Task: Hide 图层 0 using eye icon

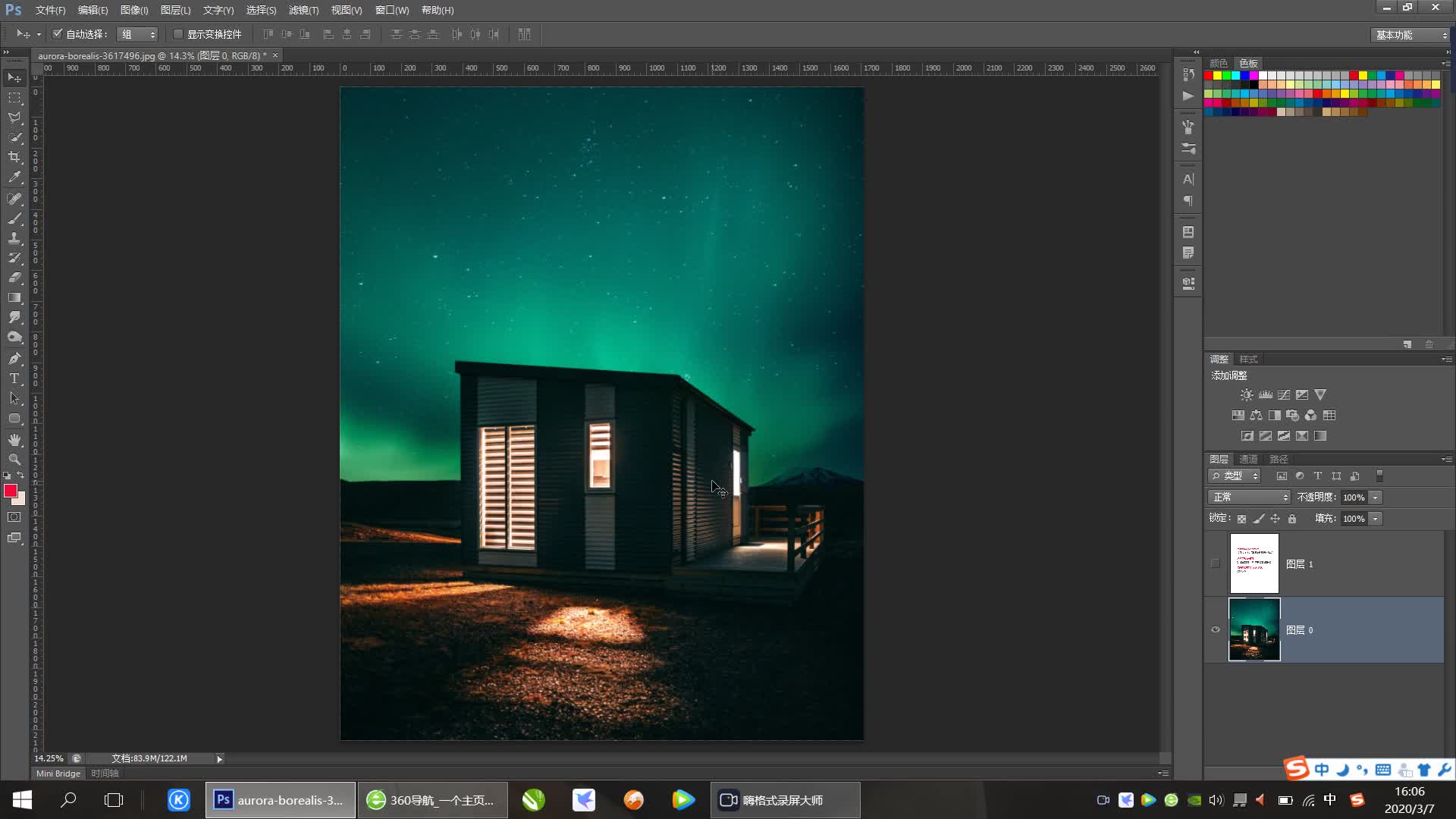Action: tap(1216, 629)
